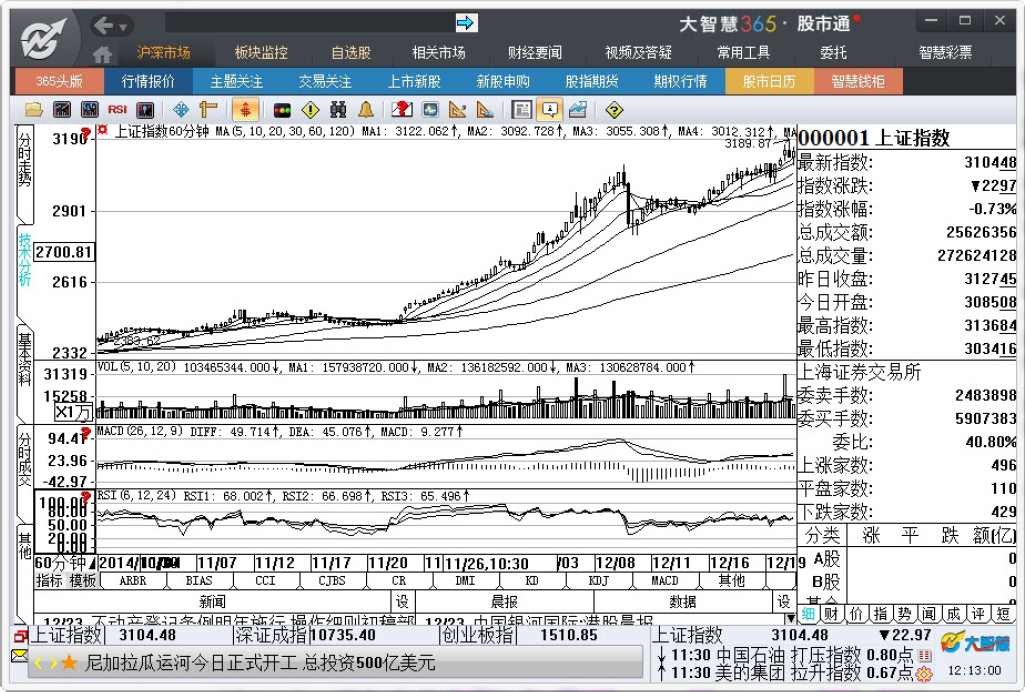Image resolution: width=1025 pixels, height=692 pixels.
Task: Open the 沪深市场 menu
Action: pyautogui.click(x=163, y=52)
